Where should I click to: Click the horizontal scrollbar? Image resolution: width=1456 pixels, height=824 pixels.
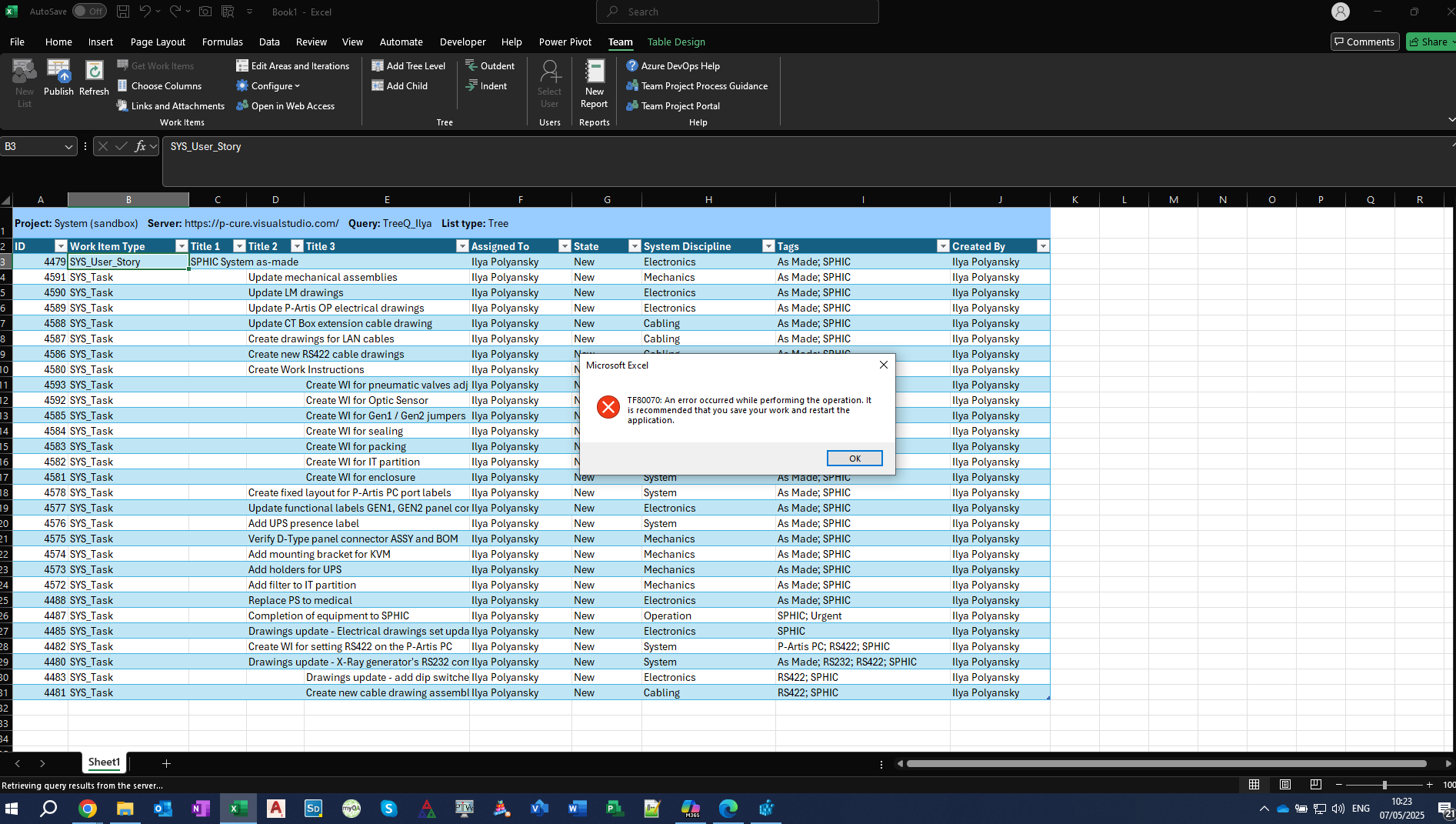[1166, 763]
